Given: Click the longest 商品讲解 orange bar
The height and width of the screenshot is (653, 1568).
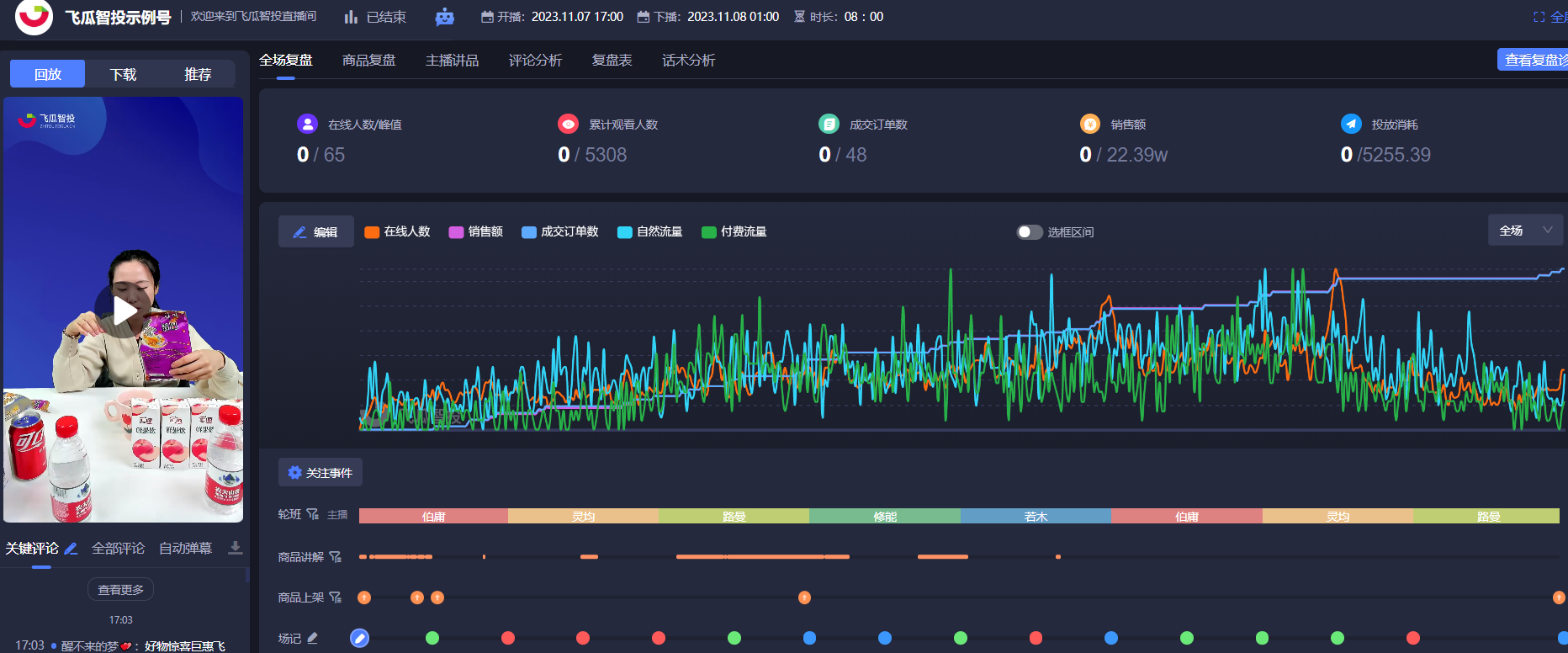Looking at the screenshot, I should tap(763, 557).
